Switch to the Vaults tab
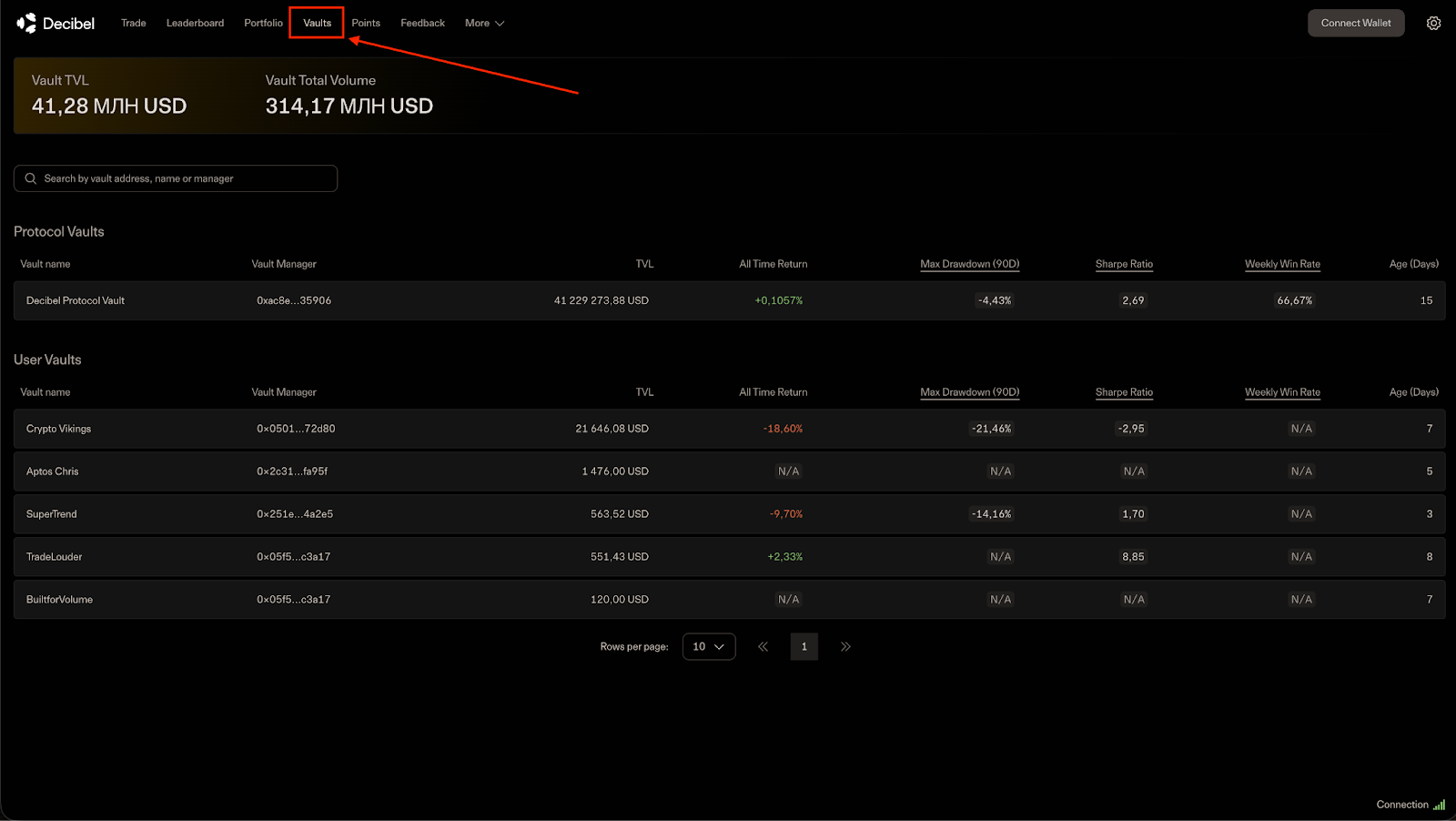Viewport: 1456px width, 821px height. click(x=317, y=23)
